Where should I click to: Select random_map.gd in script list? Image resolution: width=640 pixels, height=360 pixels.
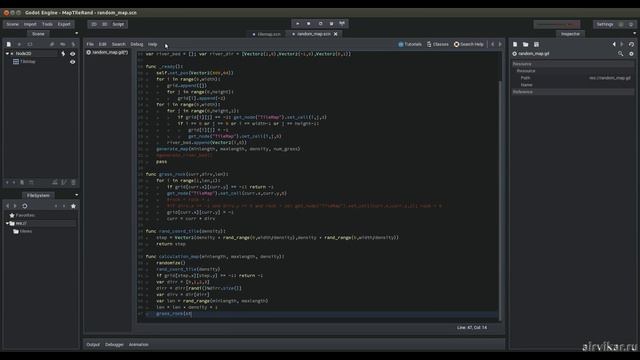(107, 52)
